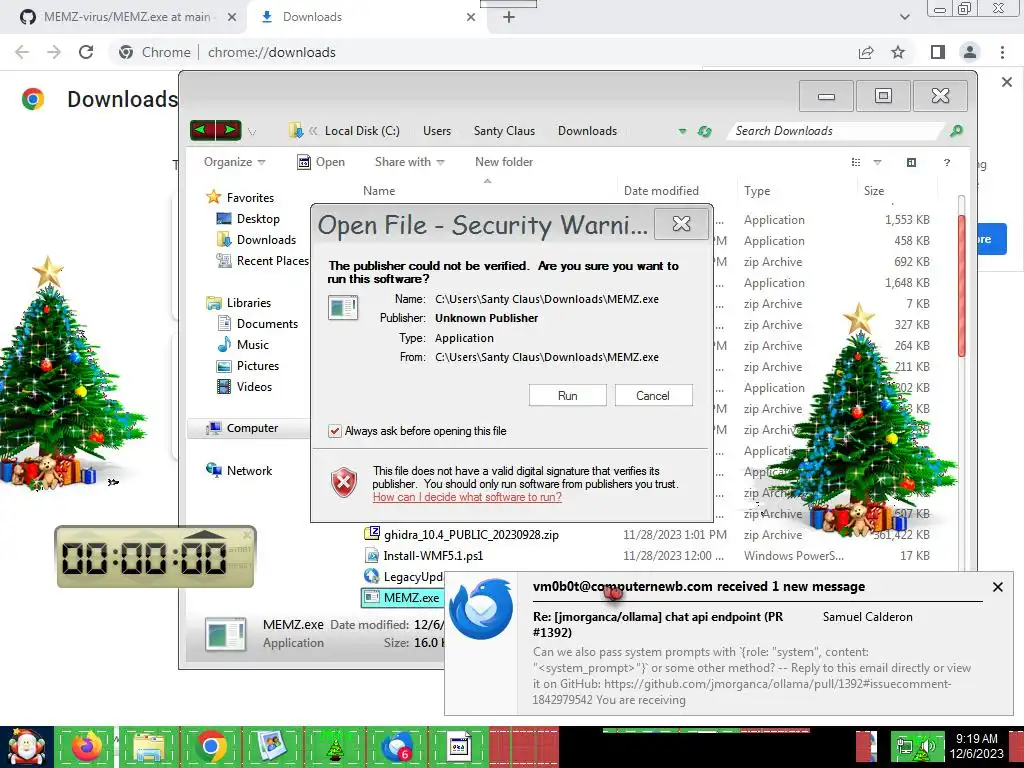Open Thunderbird from the taskbar
Screen dimensions: 1024x768
click(397, 746)
